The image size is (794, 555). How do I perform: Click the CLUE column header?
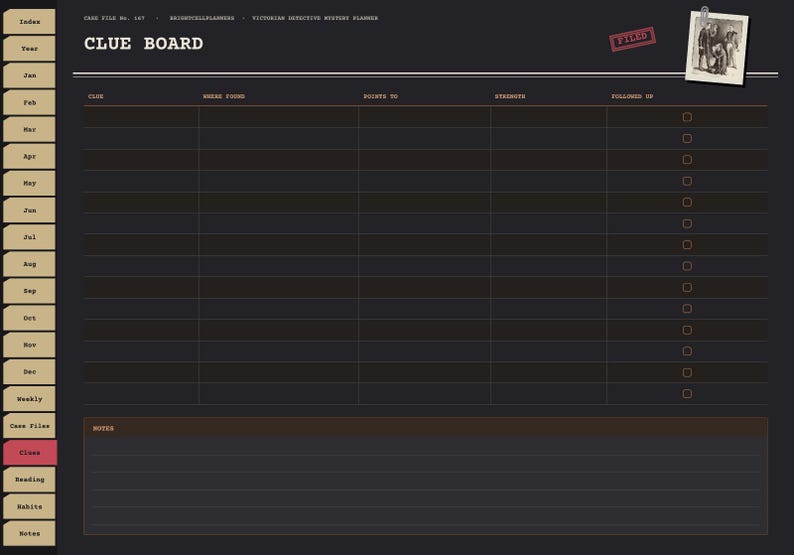pyautogui.click(x=96, y=96)
